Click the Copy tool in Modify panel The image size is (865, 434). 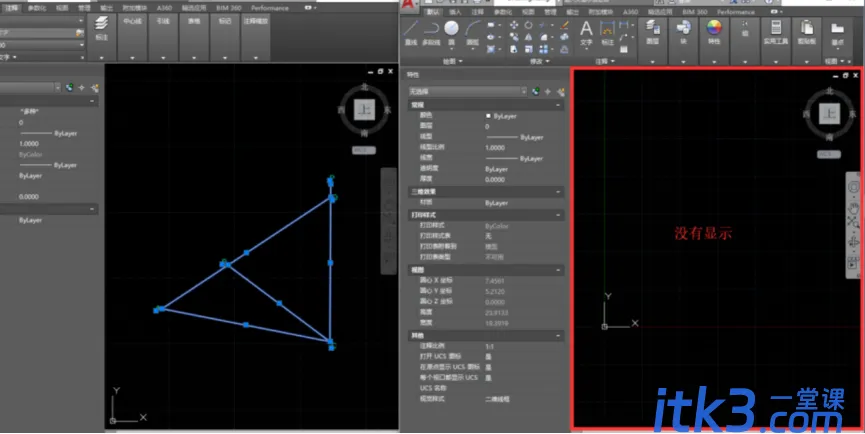[514, 37]
